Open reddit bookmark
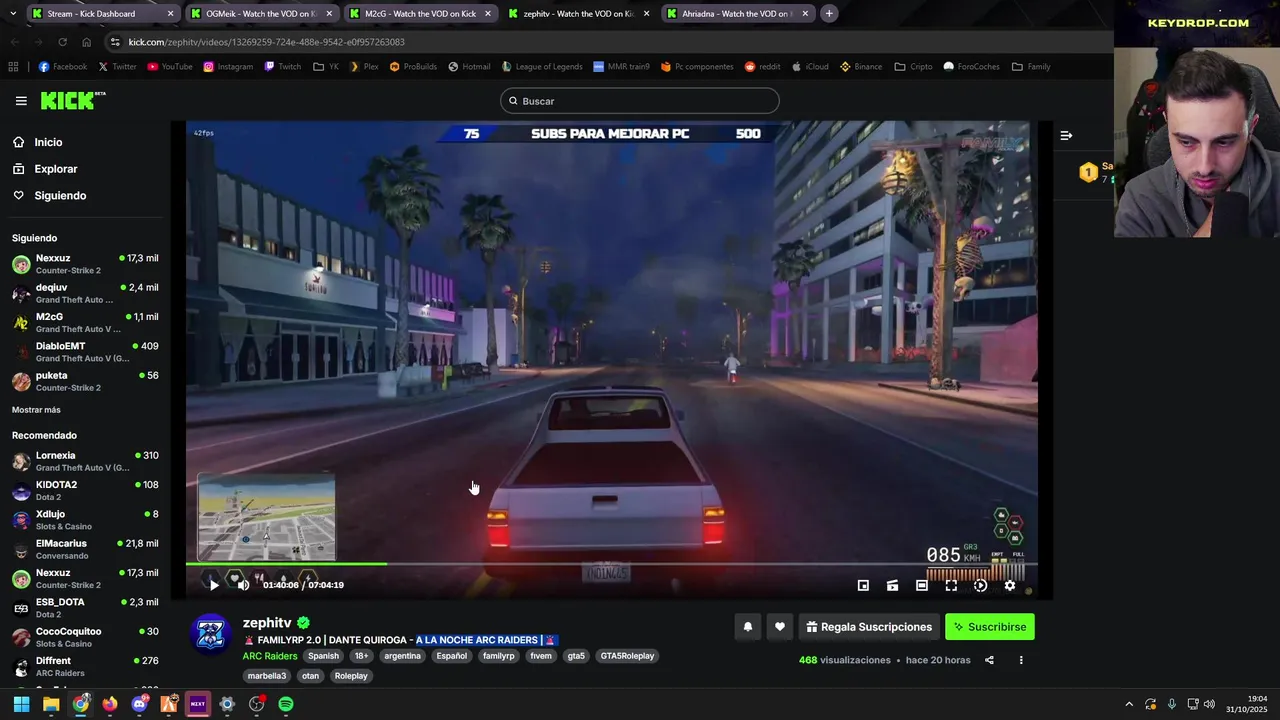This screenshot has width=1280, height=720. coord(762,67)
